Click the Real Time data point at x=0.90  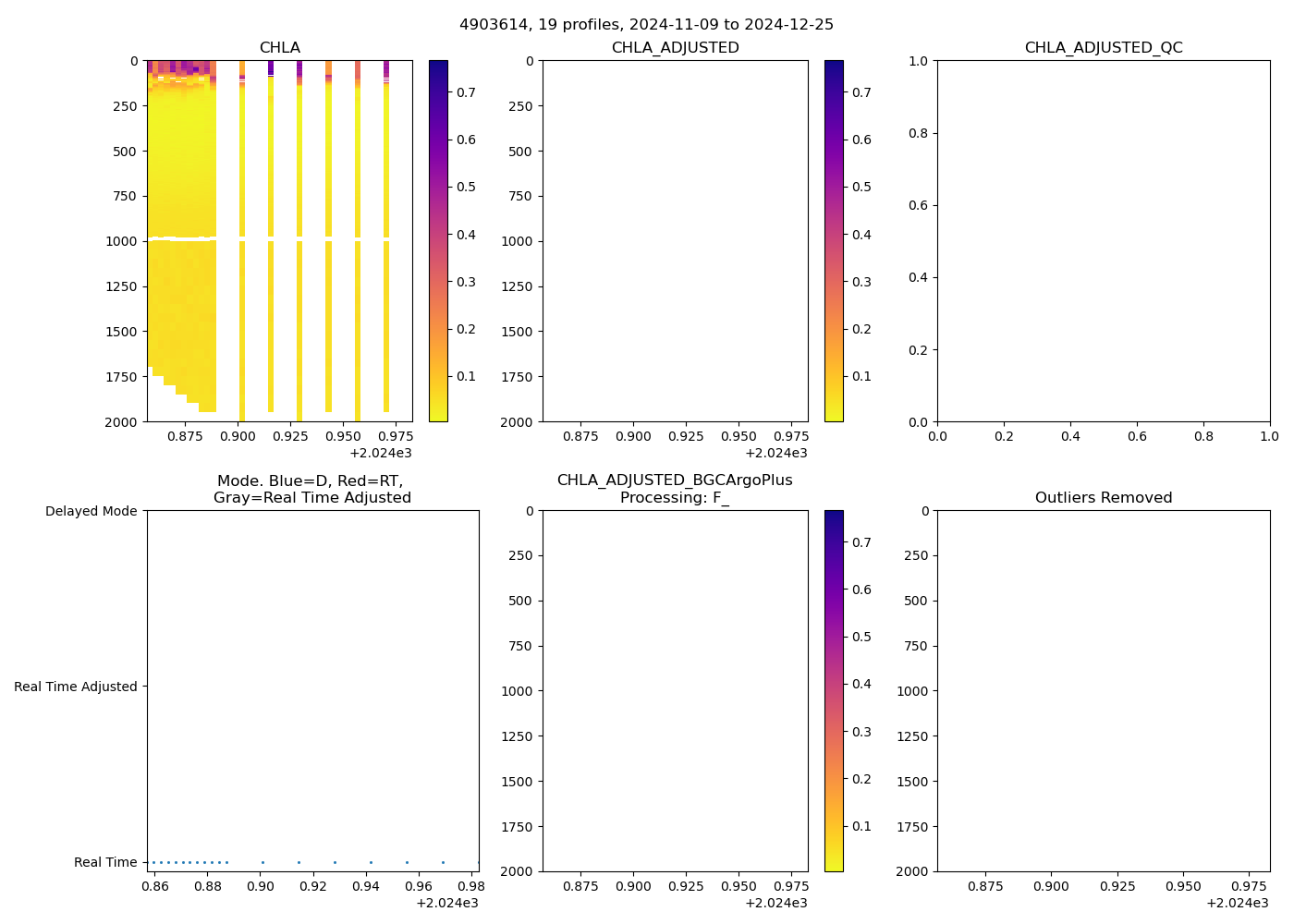pyautogui.click(x=262, y=862)
